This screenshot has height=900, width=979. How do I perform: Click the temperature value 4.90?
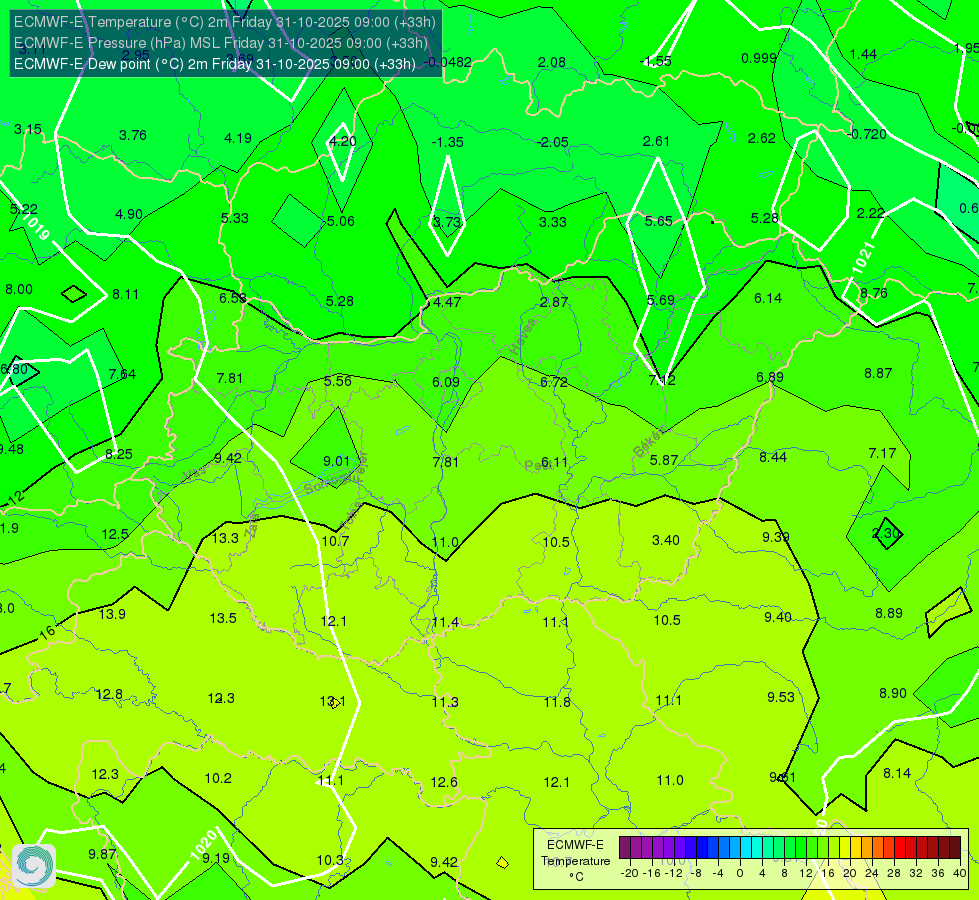click(129, 214)
